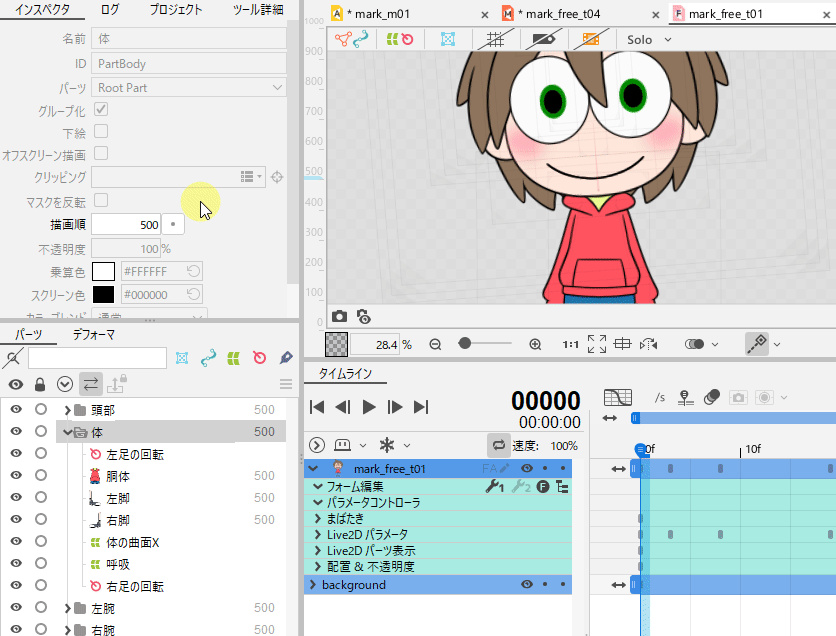836x636 pixels.
Task: Uncheck the グループ化 checkbox
Action: click(101, 109)
